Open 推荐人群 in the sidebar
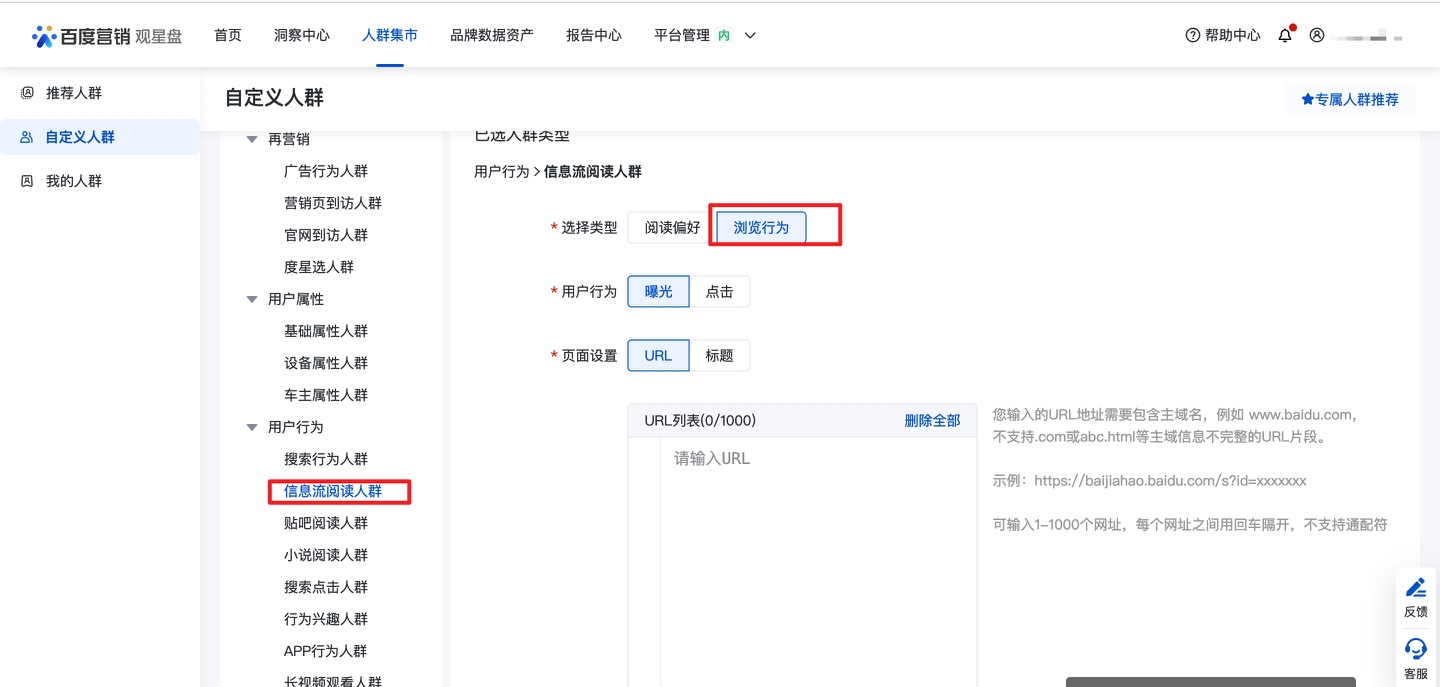This screenshot has width=1440, height=687. click(x=73, y=93)
